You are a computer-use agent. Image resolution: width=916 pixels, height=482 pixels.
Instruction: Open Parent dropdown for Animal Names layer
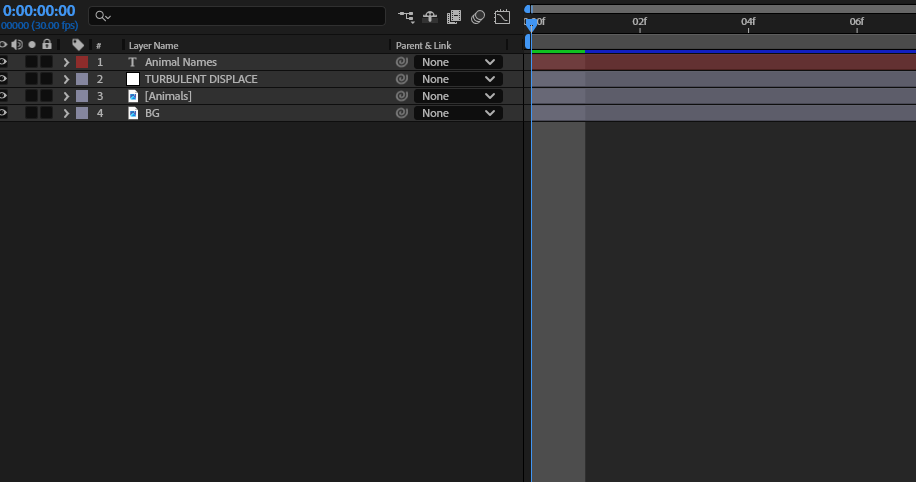coord(459,62)
